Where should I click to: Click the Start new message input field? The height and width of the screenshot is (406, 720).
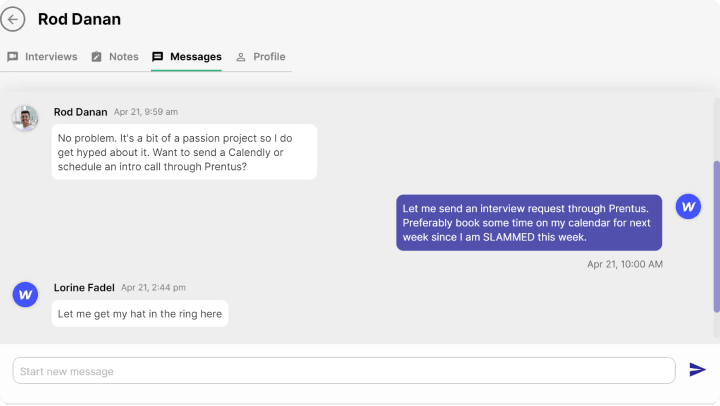click(343, 371)
